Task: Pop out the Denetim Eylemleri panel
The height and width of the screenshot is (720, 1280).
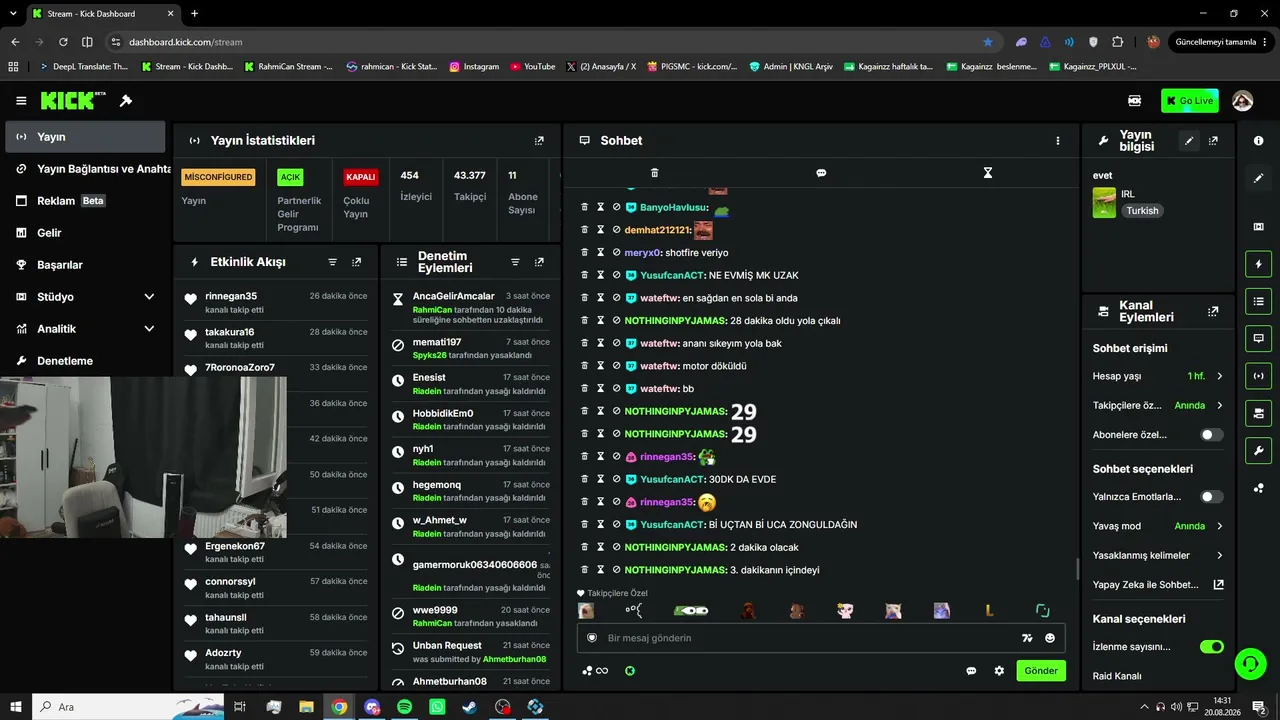Action: (x=539, y=262)
